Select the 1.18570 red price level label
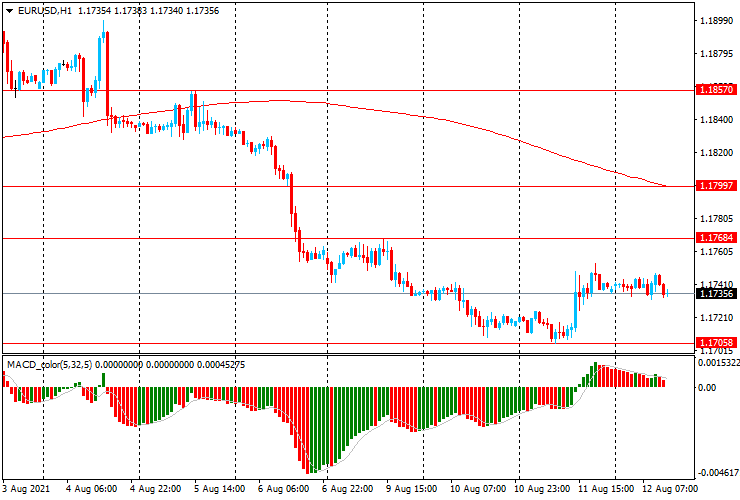This screenshot has height=500, width=740. pyautogui.click(x=716, y=89)
